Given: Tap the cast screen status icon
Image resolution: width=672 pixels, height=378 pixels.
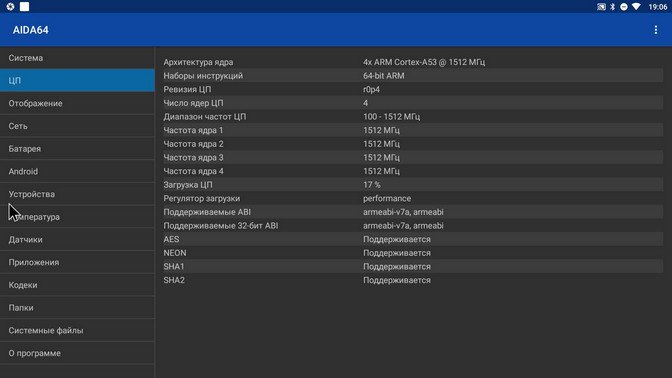Looking at the screenshot, I should click(x=601, y=6).
